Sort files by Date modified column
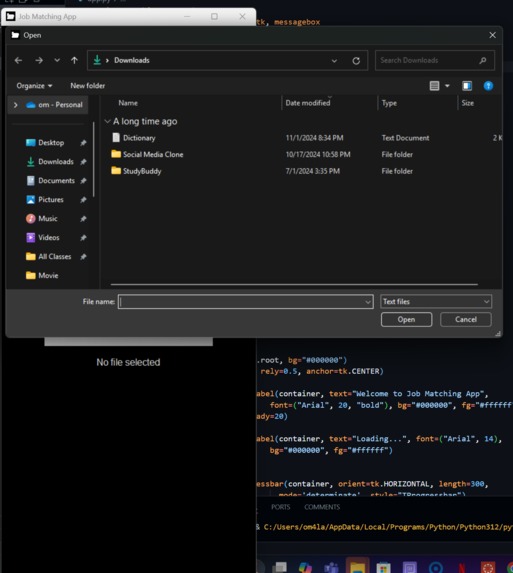Screen dimensions: 513x573 click(x=308, y=103)
